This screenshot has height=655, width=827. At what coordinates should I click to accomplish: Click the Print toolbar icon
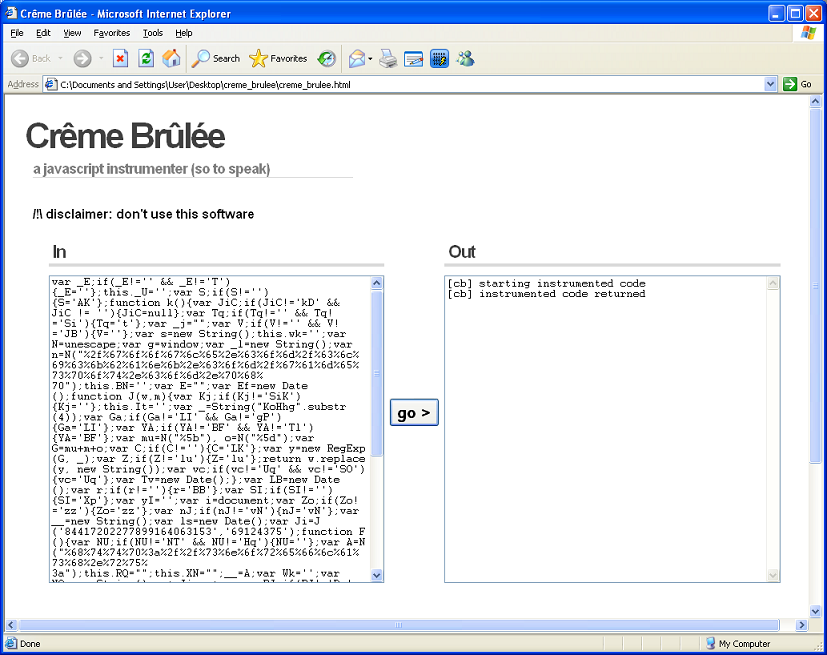388,59
